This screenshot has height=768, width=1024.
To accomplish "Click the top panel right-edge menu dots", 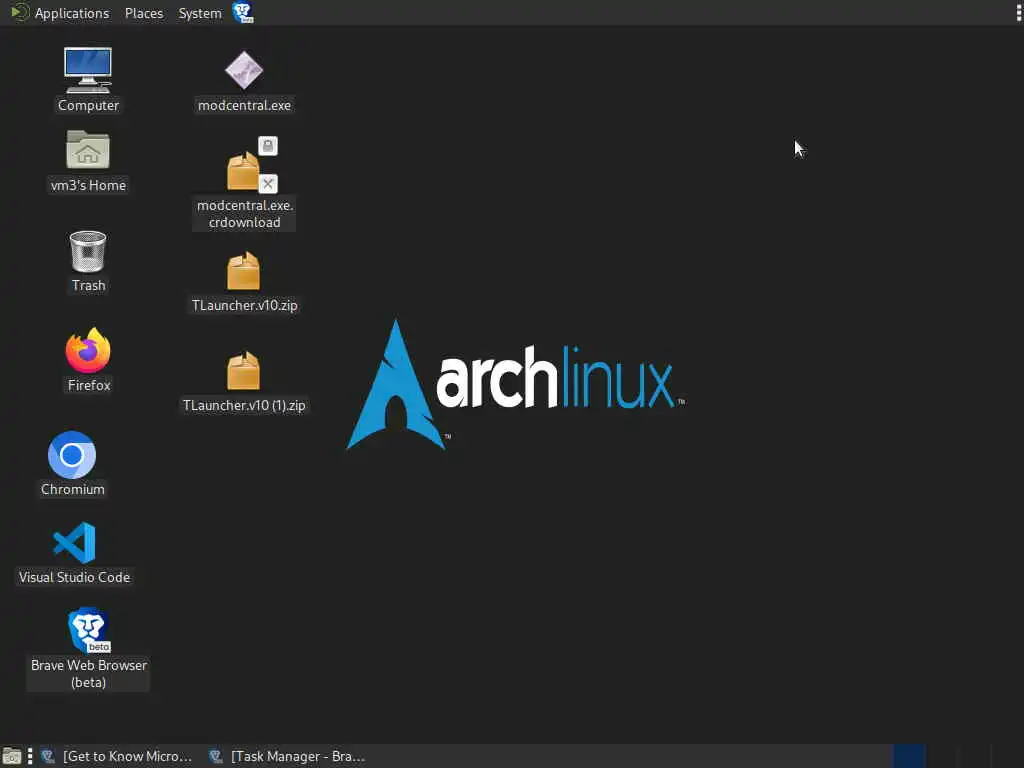I will pos(1019,12).
